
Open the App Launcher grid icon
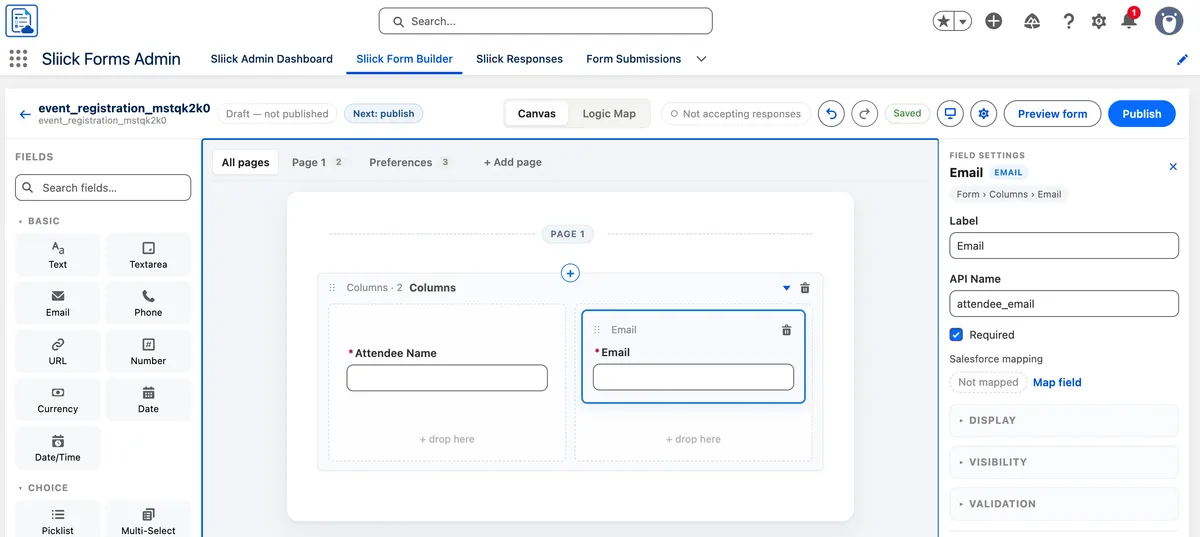pyautogui.click(x=18, y=59)
